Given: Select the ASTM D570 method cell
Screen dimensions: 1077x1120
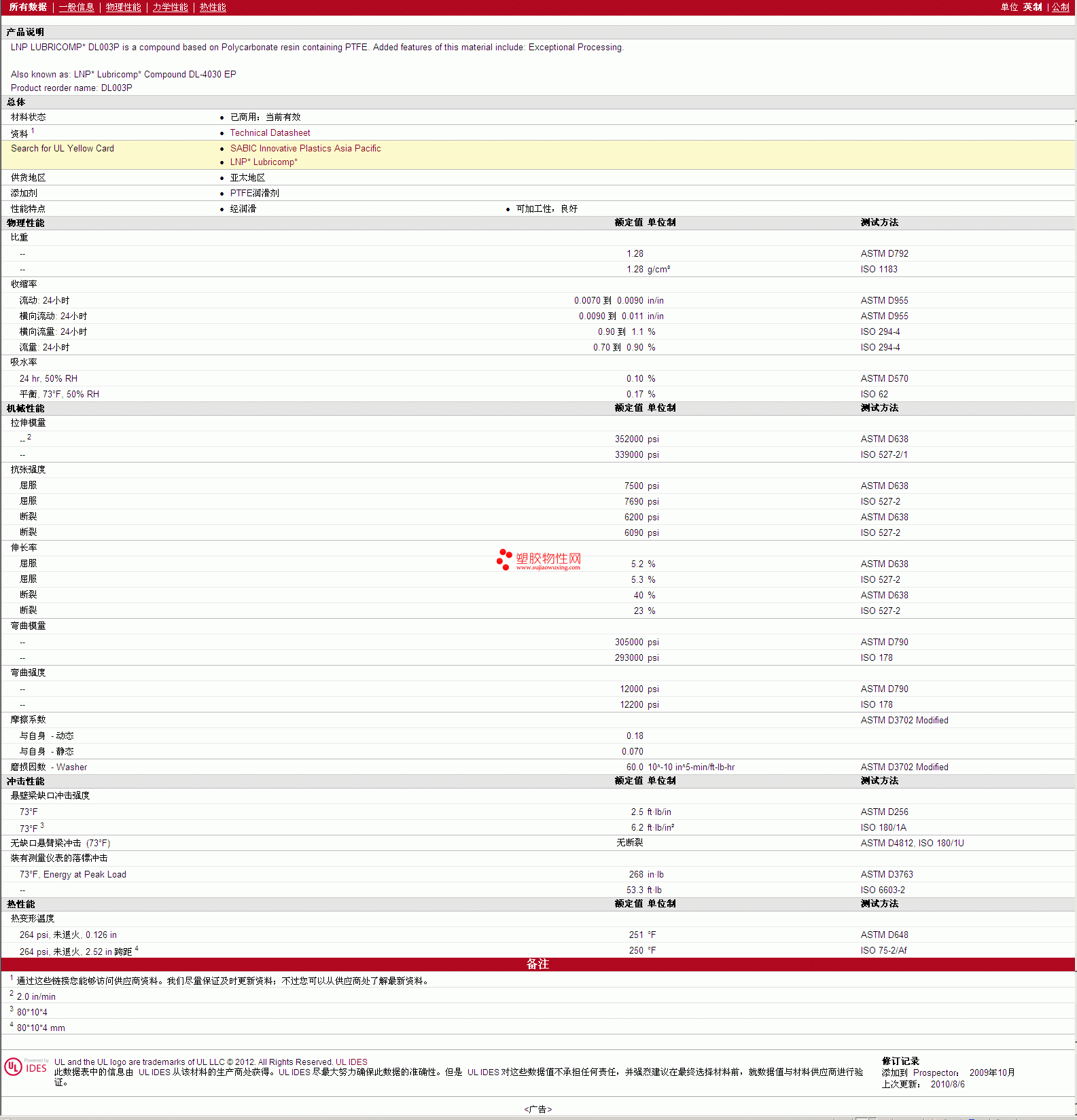Looking at the screenshot, I should 884,379.
